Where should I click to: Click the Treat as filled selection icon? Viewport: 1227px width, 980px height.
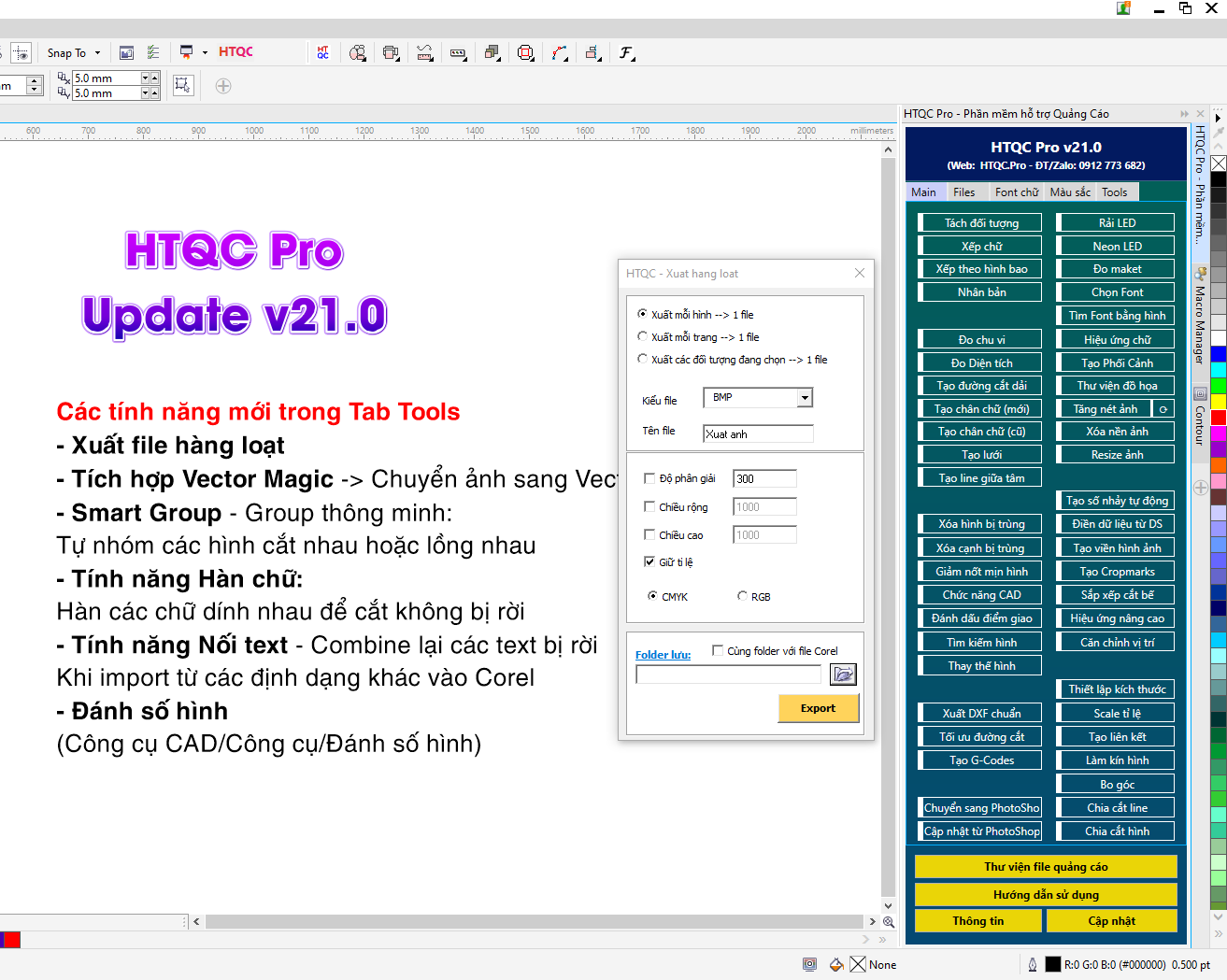tap(183, 85)
